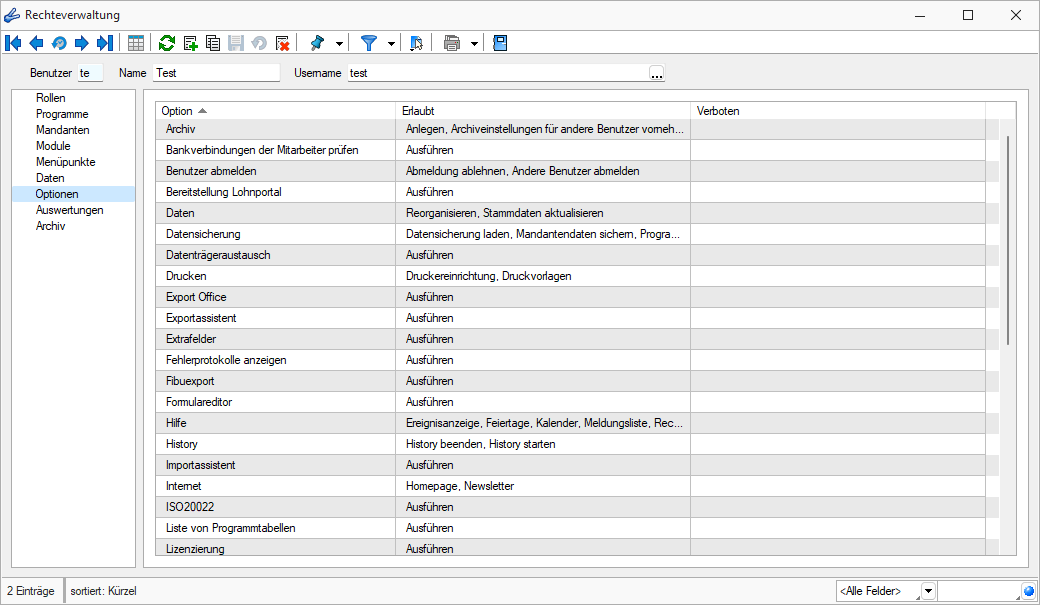Select Programme in the sidebar

point(62,113)
